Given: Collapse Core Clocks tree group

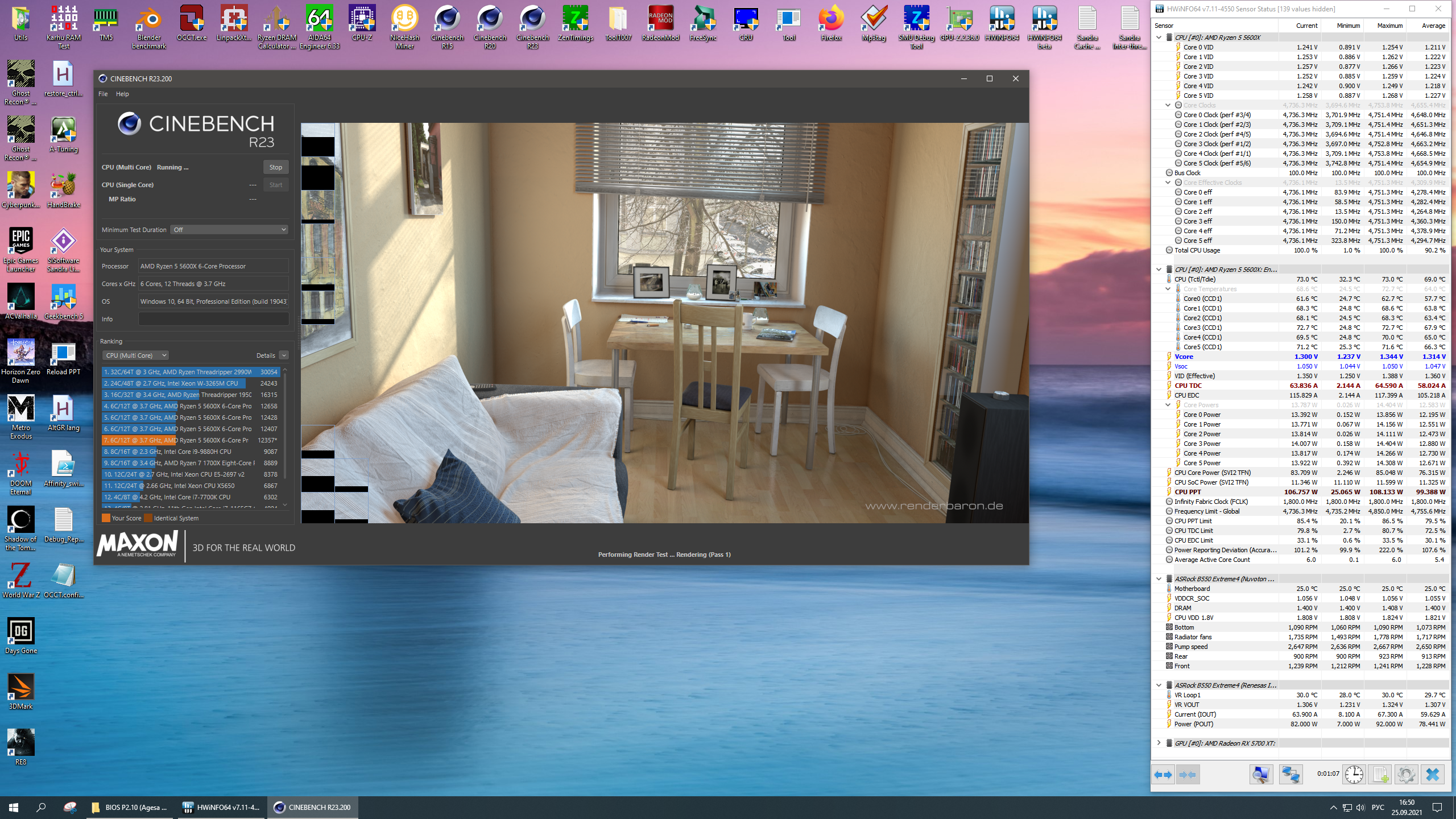Looking at the screenshot, I should [1168, 105].
